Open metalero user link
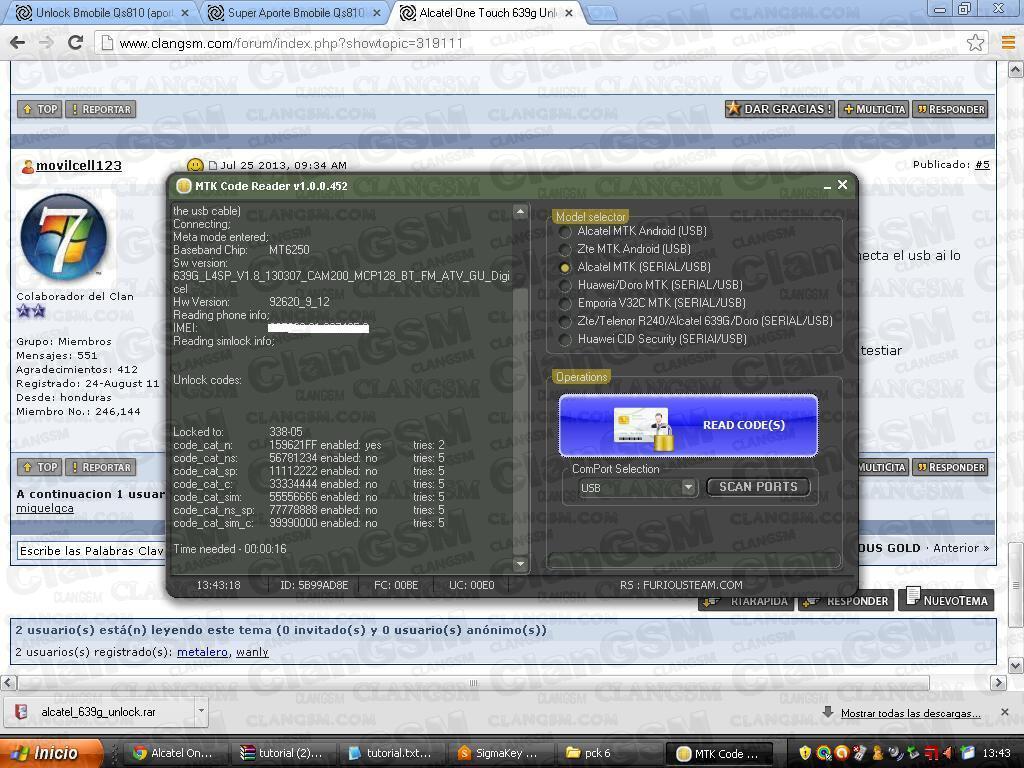1024x768 pixels. point(202,652)
